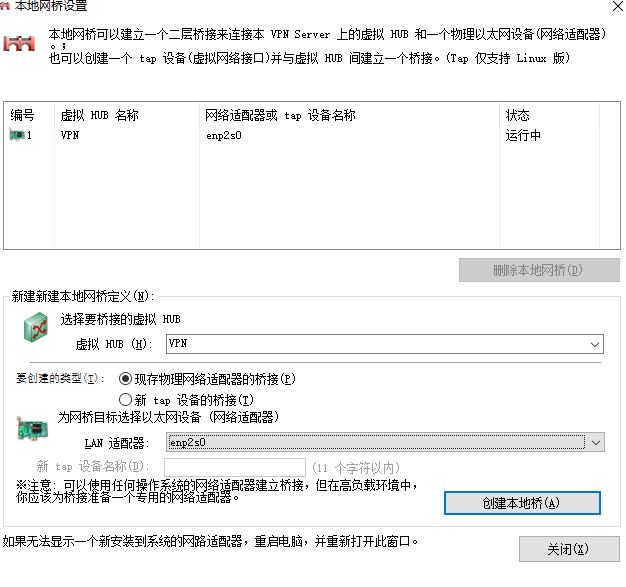The image size is (626, 587).
Task: Click the 网络适配器或 tap 设备名称 column header
Action: pyautogui.click(x=349, y=115)
